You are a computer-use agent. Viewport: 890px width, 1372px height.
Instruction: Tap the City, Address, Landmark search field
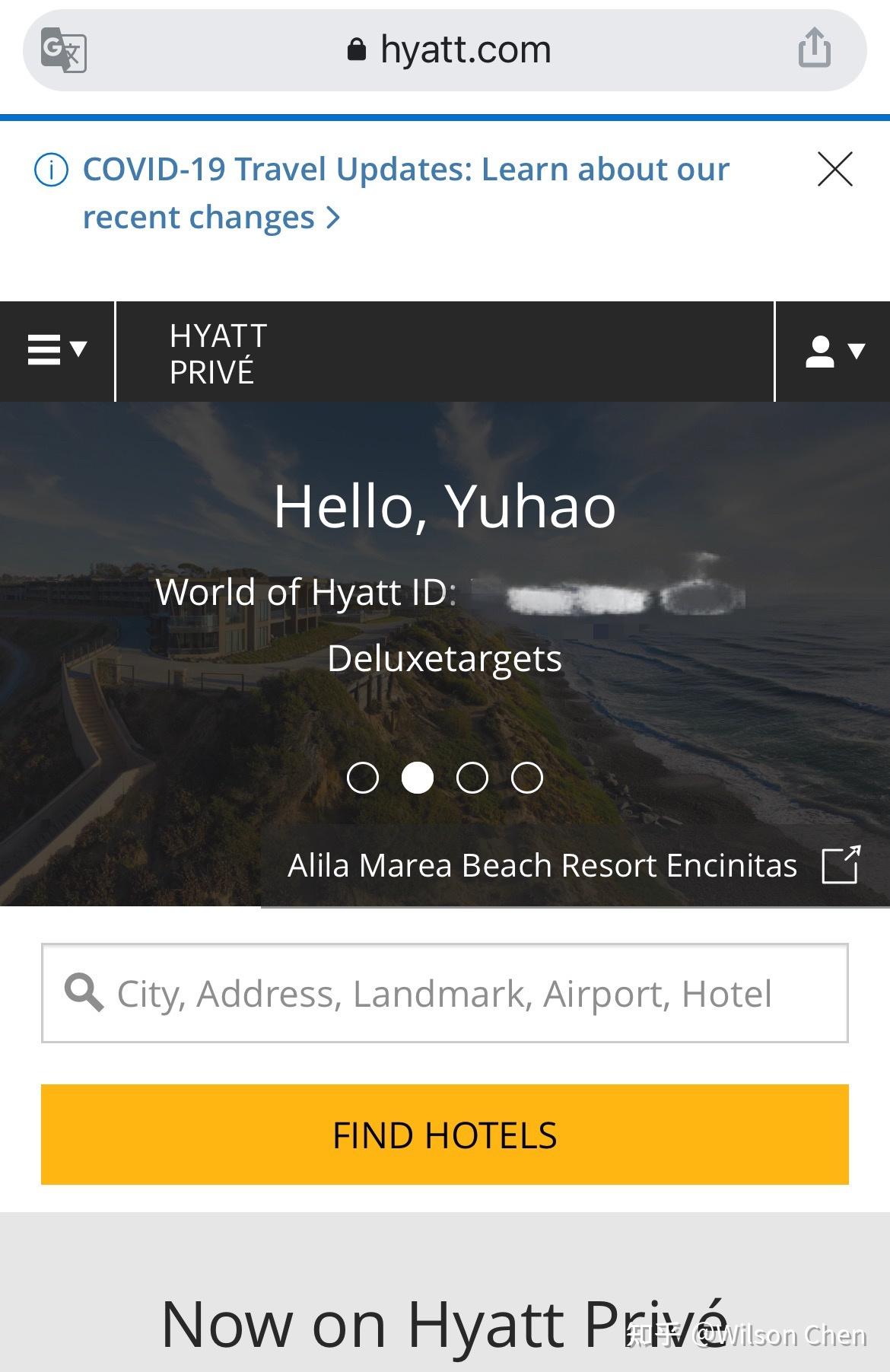pyautogui.click(x=445, y=992)
